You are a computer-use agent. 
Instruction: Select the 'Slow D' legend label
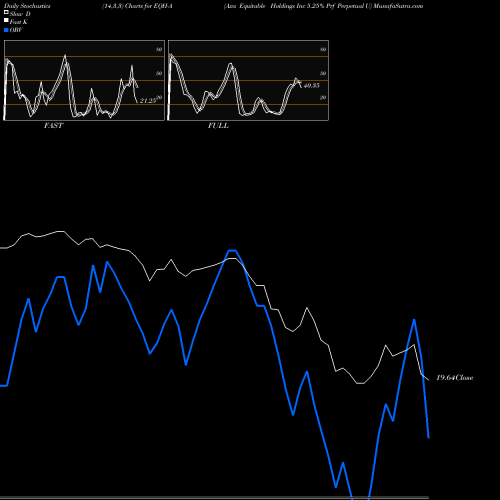pyautogui.click(x=20, y=14)
